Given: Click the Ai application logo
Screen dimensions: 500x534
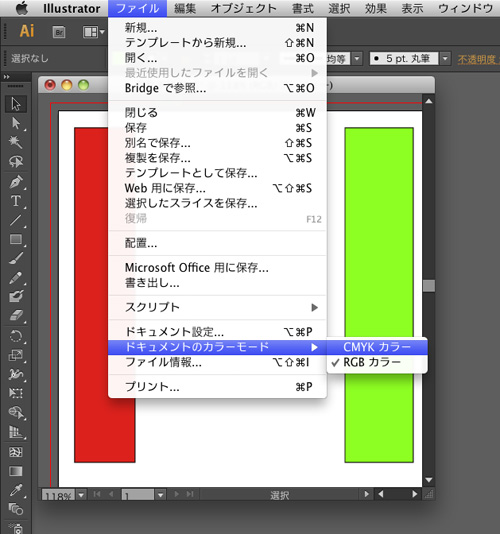Looking at the screenshot, I should pyautogui.click(x=27, y=31).
